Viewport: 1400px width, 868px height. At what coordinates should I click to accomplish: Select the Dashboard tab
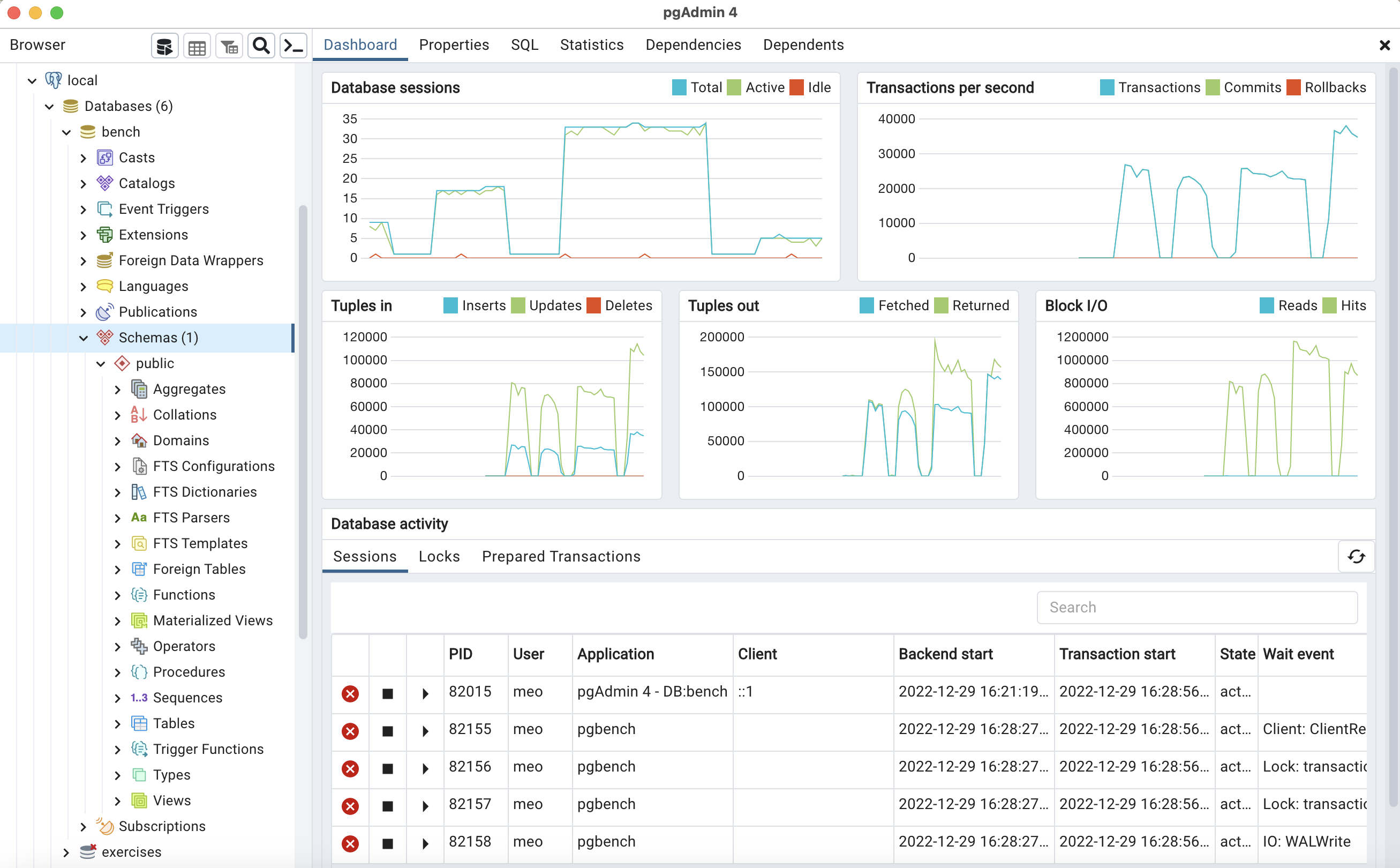pos(360,45)
